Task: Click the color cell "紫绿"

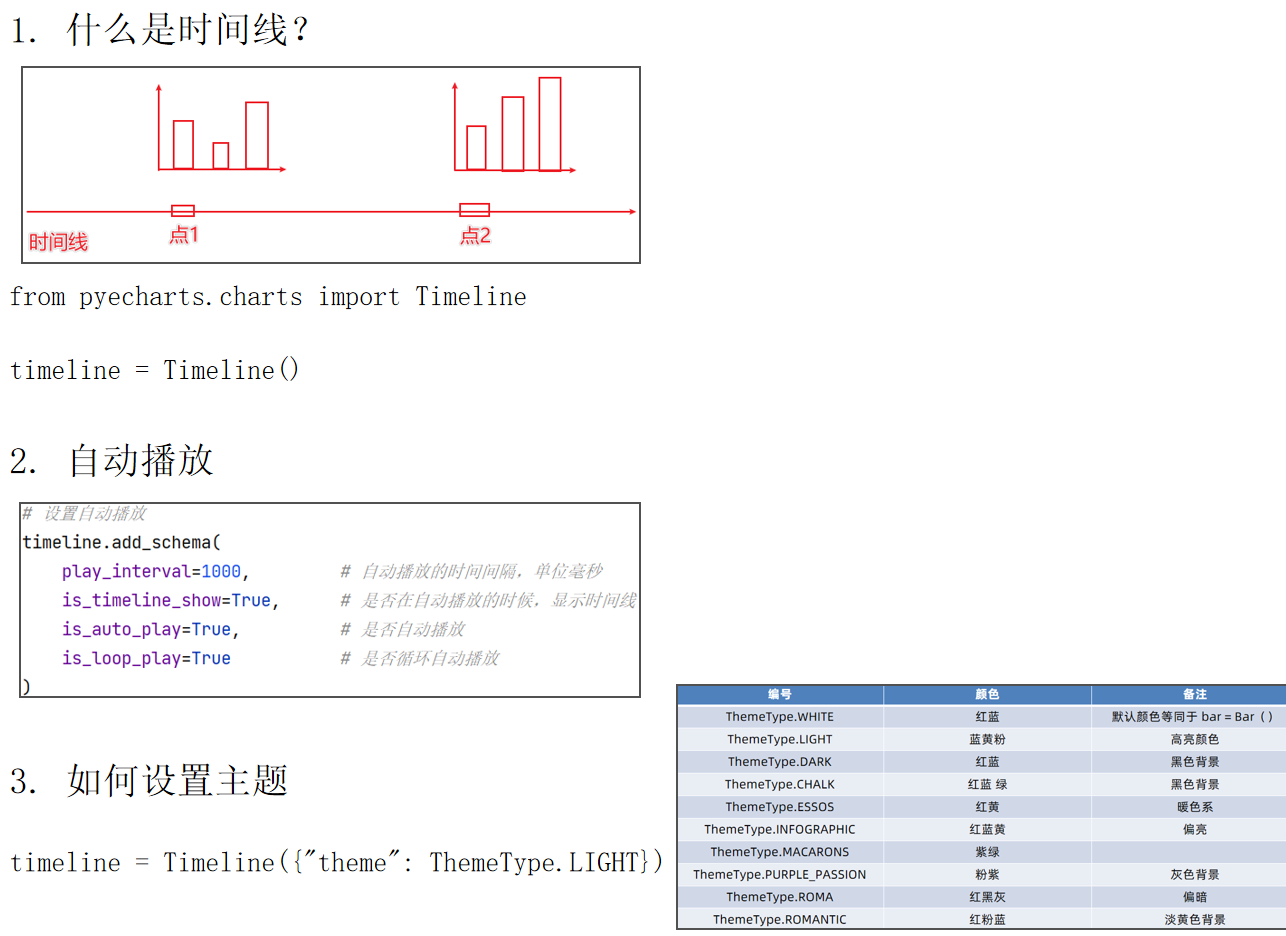Action: coord(987,852)
